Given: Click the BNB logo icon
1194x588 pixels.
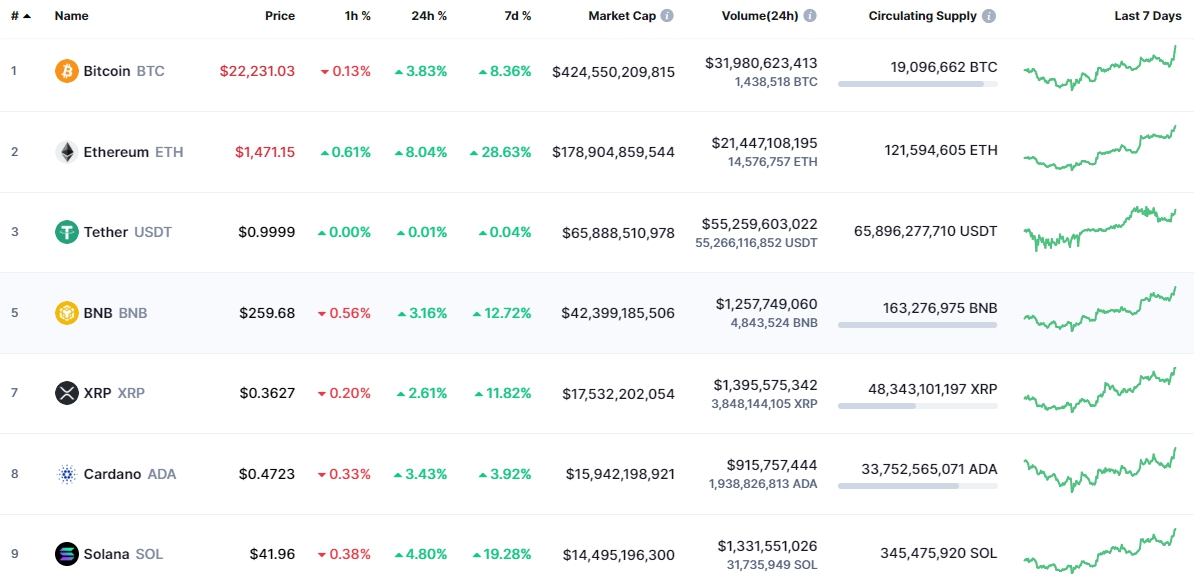Looking at the screenshot, I should (67, 313).
